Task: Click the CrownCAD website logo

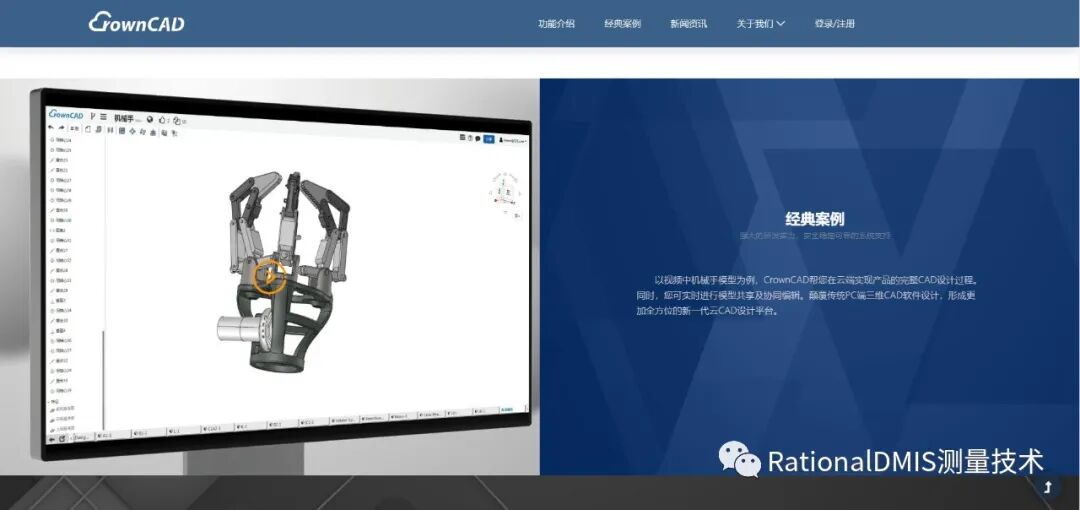Action: pyautogui.click(x=136, y=22)
